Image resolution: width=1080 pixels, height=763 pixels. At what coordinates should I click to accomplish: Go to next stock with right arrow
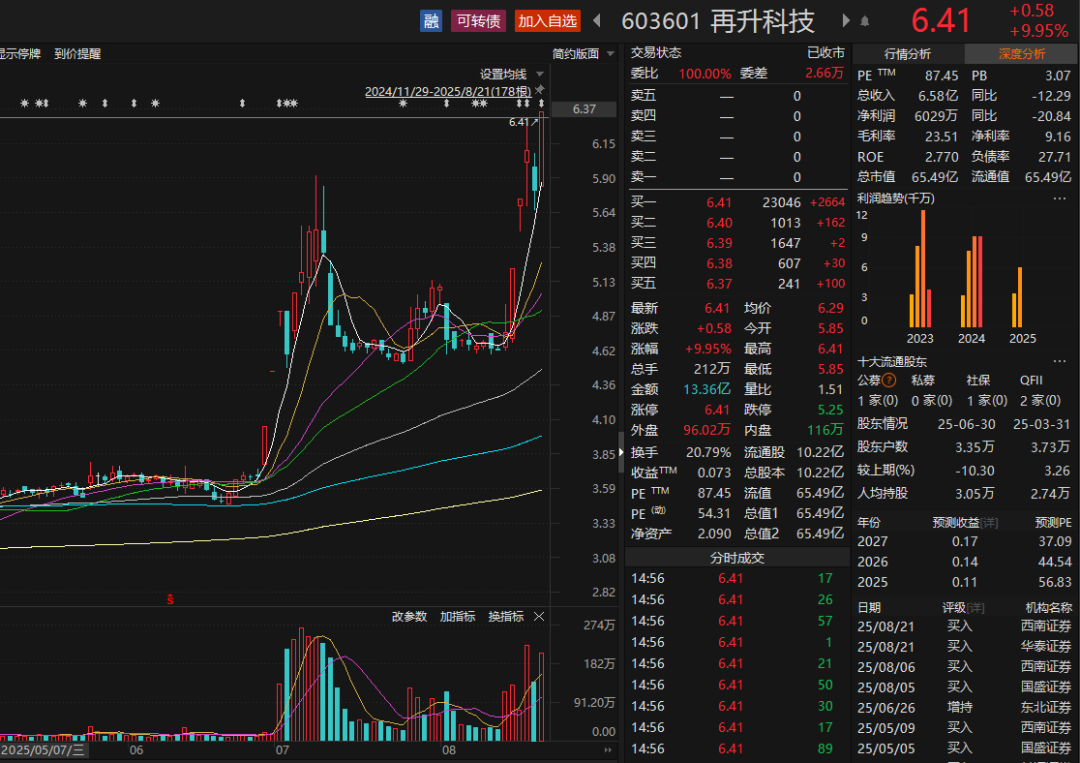[x=846, y=20]
